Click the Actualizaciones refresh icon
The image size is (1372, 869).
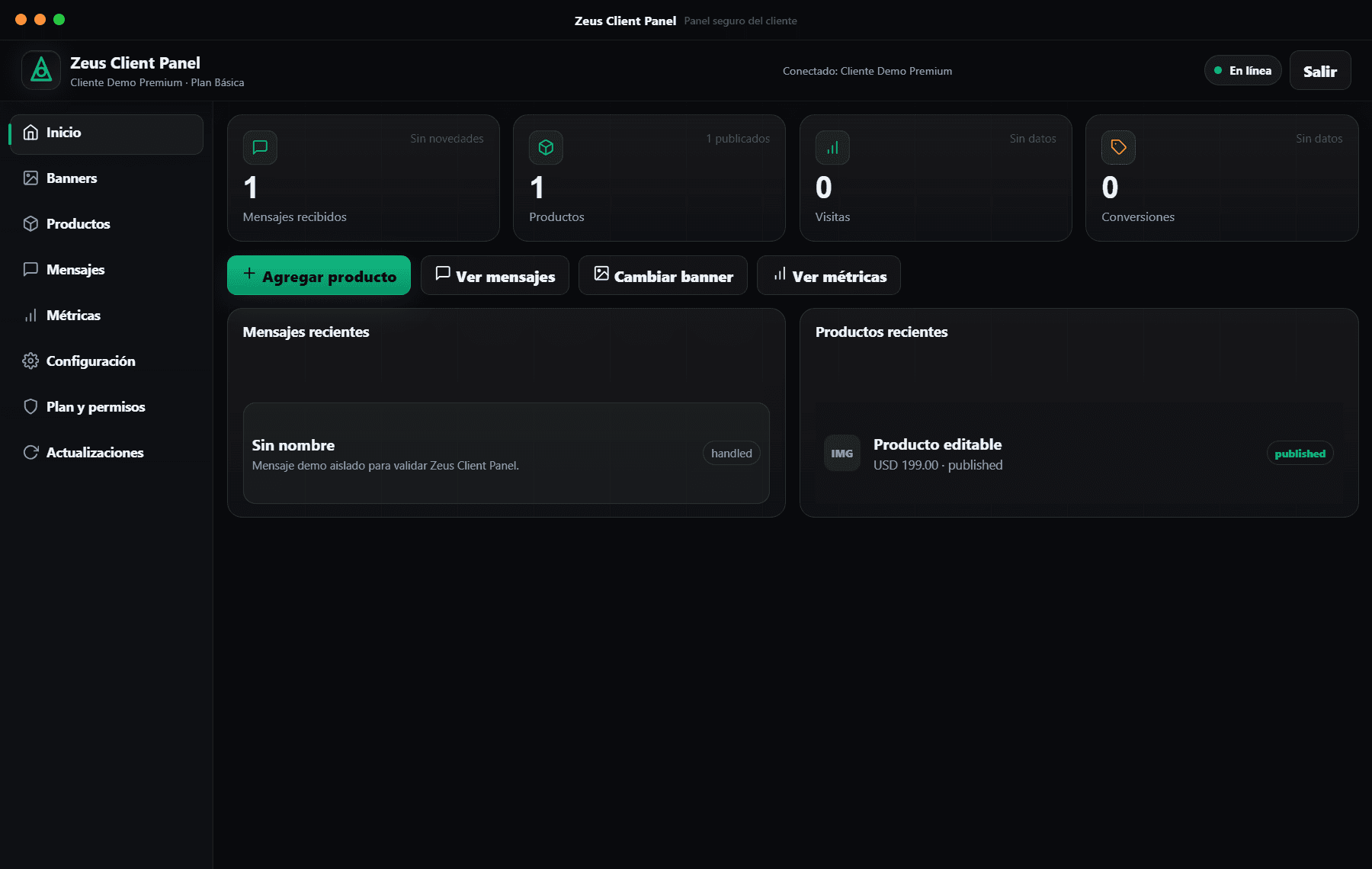30,453
